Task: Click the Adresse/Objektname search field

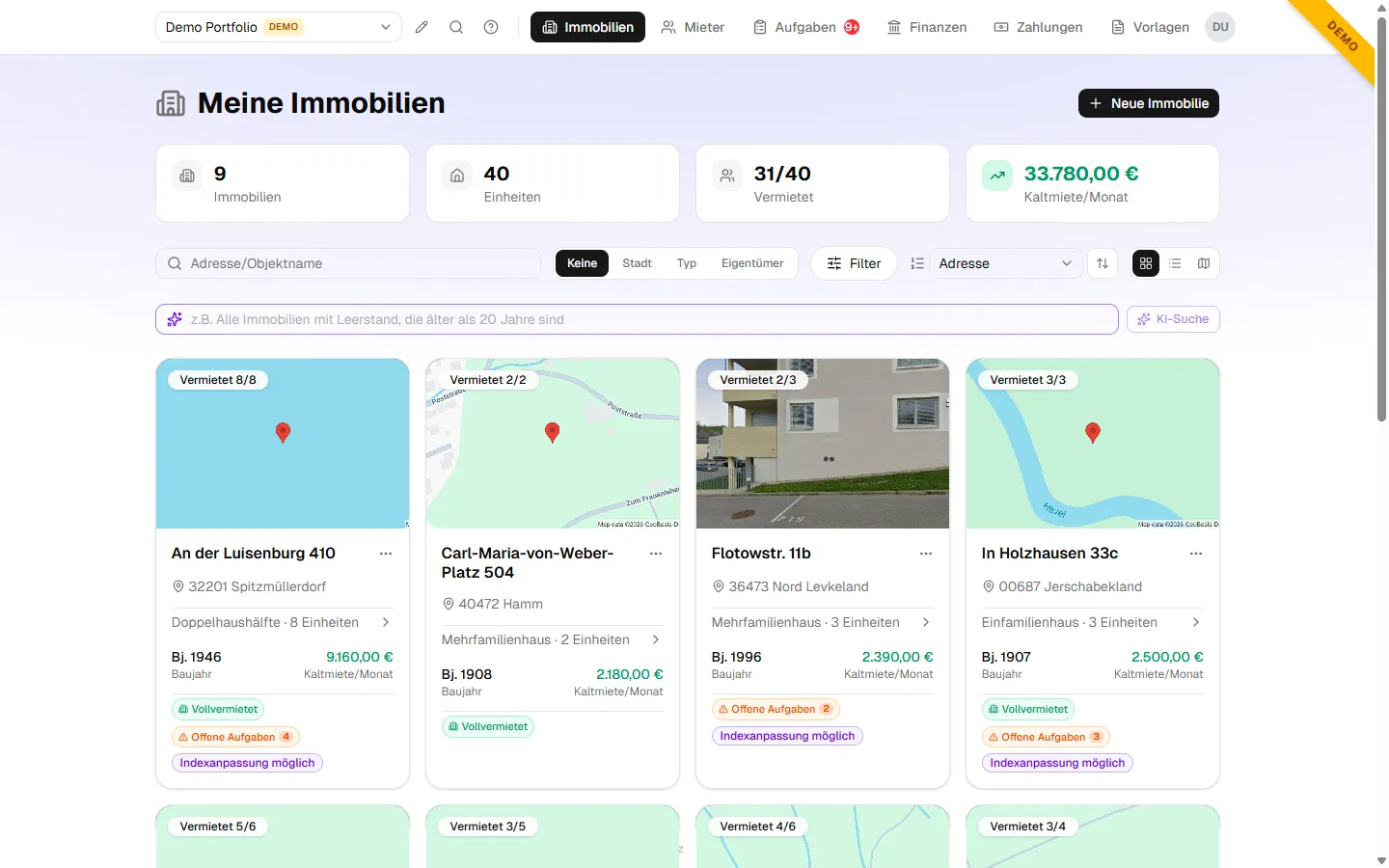Action: pos(348,263)
